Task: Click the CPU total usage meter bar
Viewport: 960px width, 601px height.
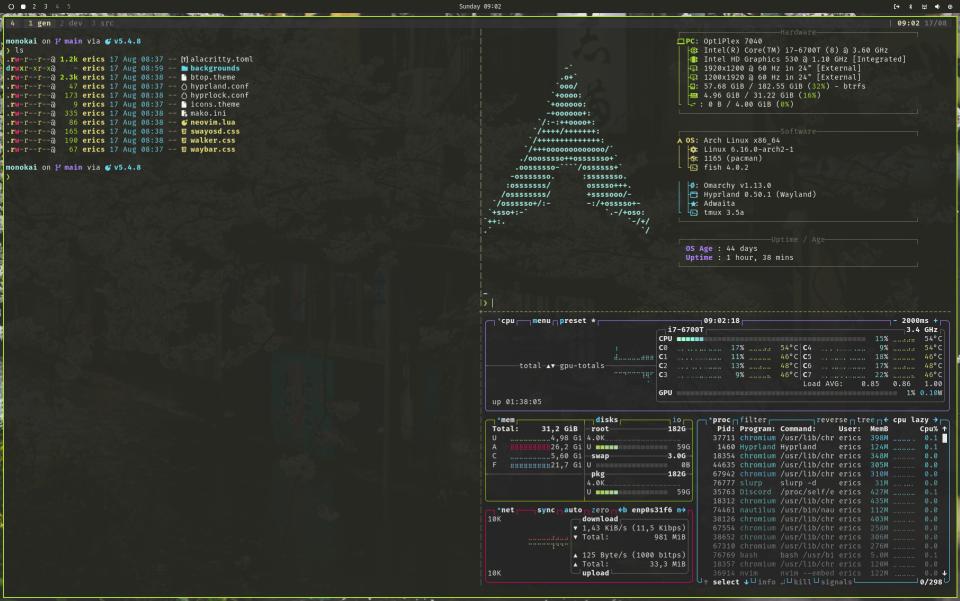Action: [771, 339]
